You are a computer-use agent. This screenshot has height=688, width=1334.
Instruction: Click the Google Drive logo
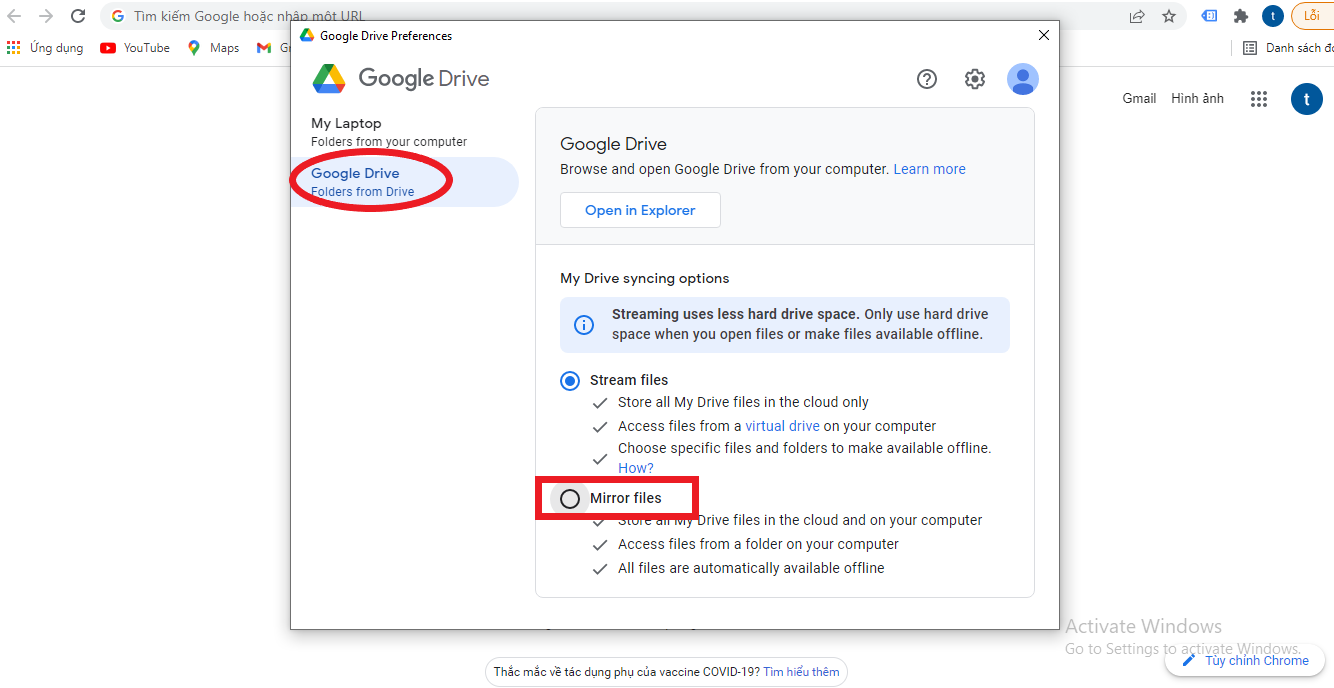click(x=401, y=78)
